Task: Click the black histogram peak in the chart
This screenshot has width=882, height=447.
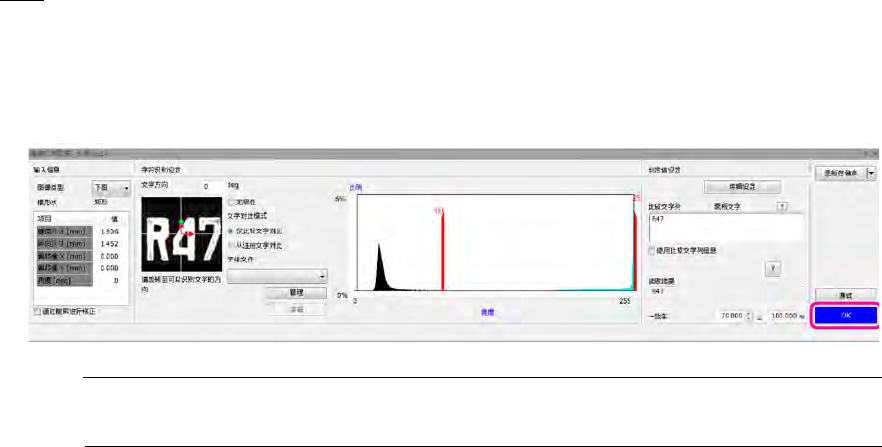Action: click(380, 269)
